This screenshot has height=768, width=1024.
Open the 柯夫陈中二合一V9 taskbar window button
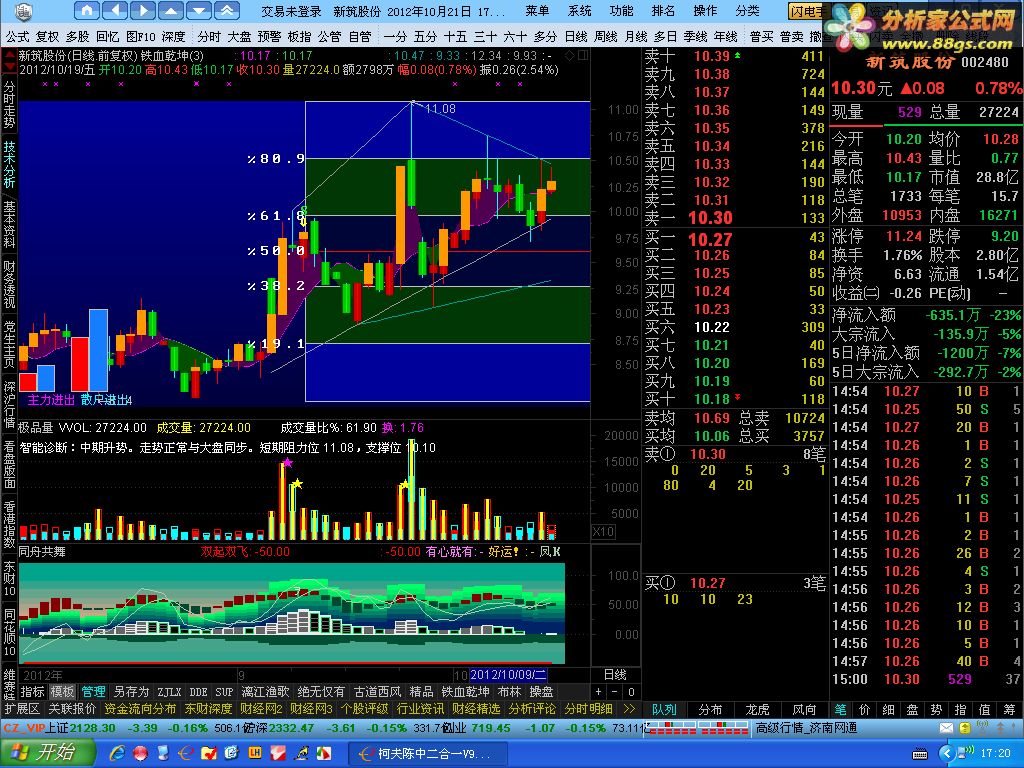point(427,754)
